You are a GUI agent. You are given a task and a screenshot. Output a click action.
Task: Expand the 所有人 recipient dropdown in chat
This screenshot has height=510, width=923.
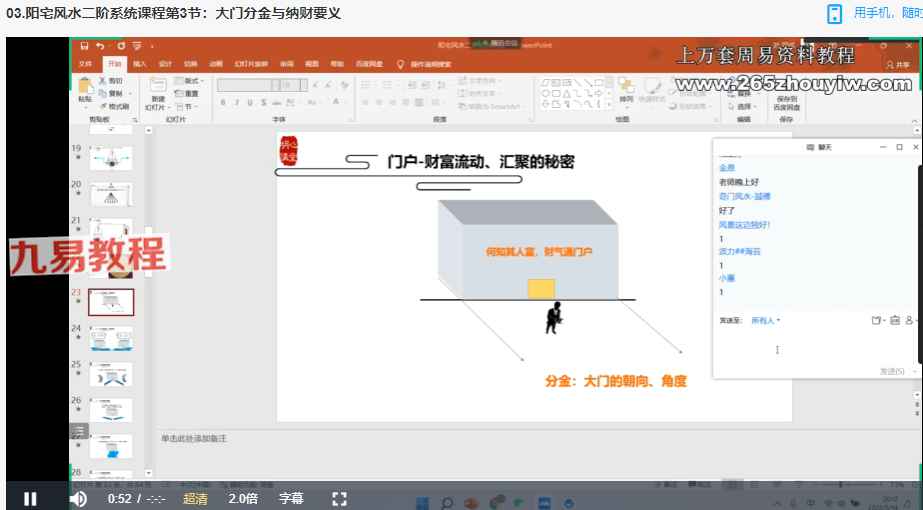(x=765, y=321)
